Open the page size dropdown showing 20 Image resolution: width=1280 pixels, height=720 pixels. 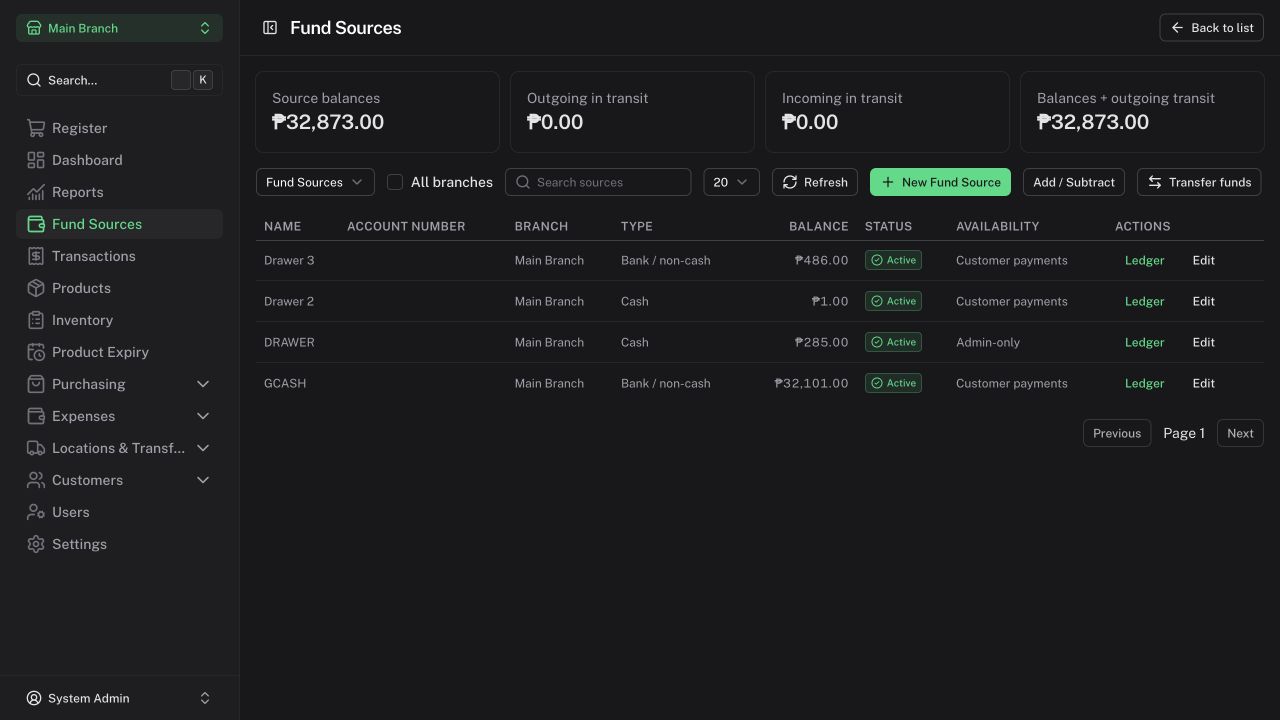coord(731,182)
